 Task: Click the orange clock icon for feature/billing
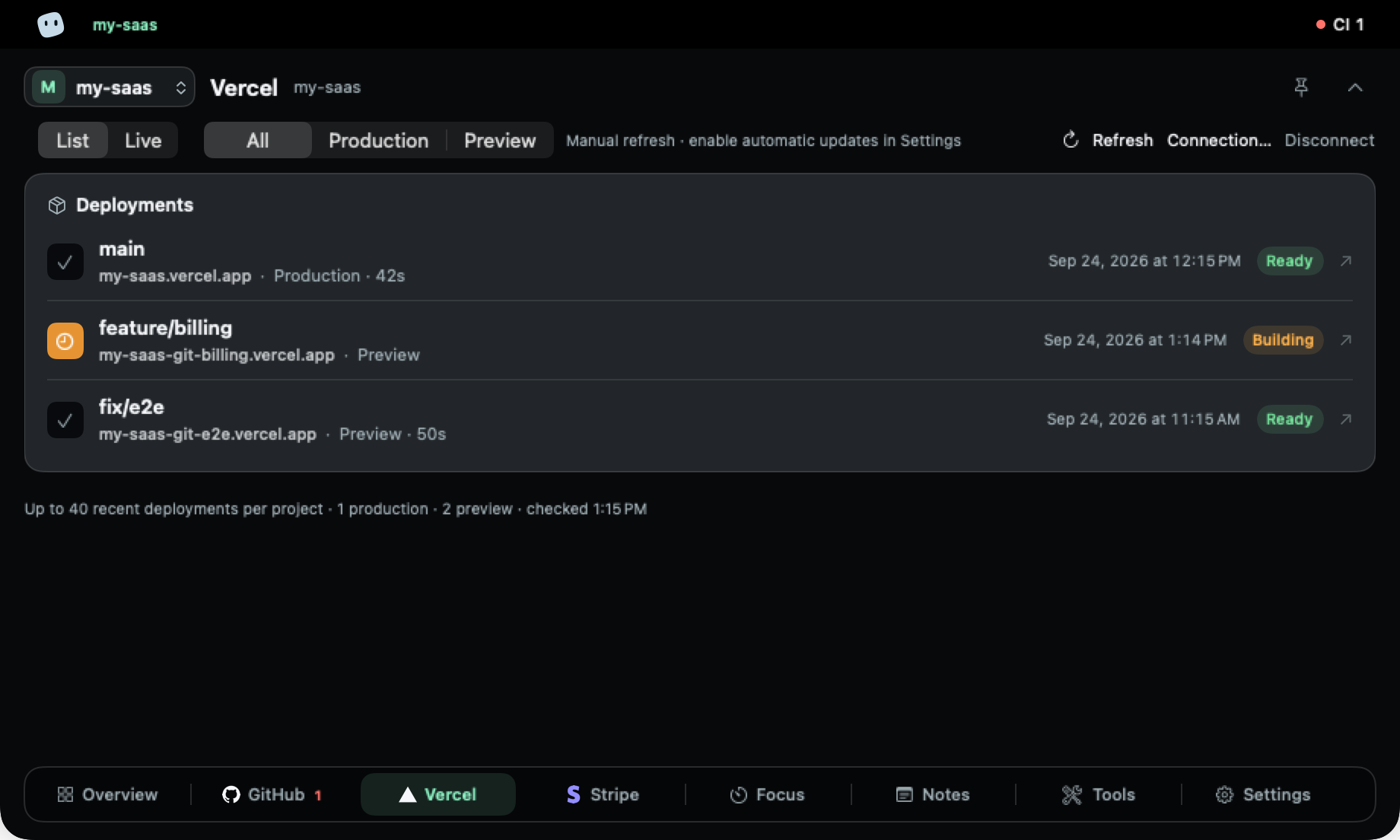tap(65, 341)
